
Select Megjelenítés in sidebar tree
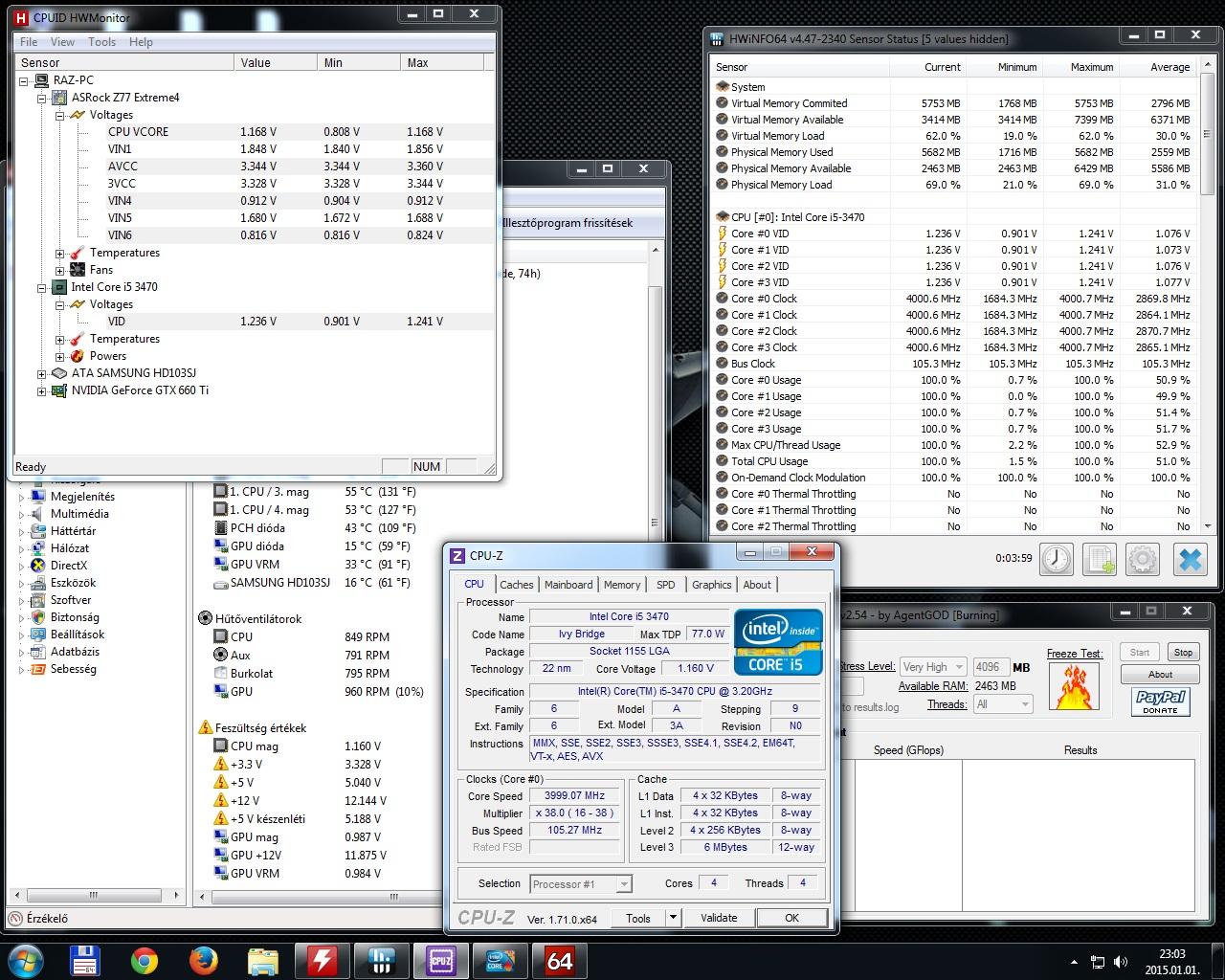pos(82,497)
